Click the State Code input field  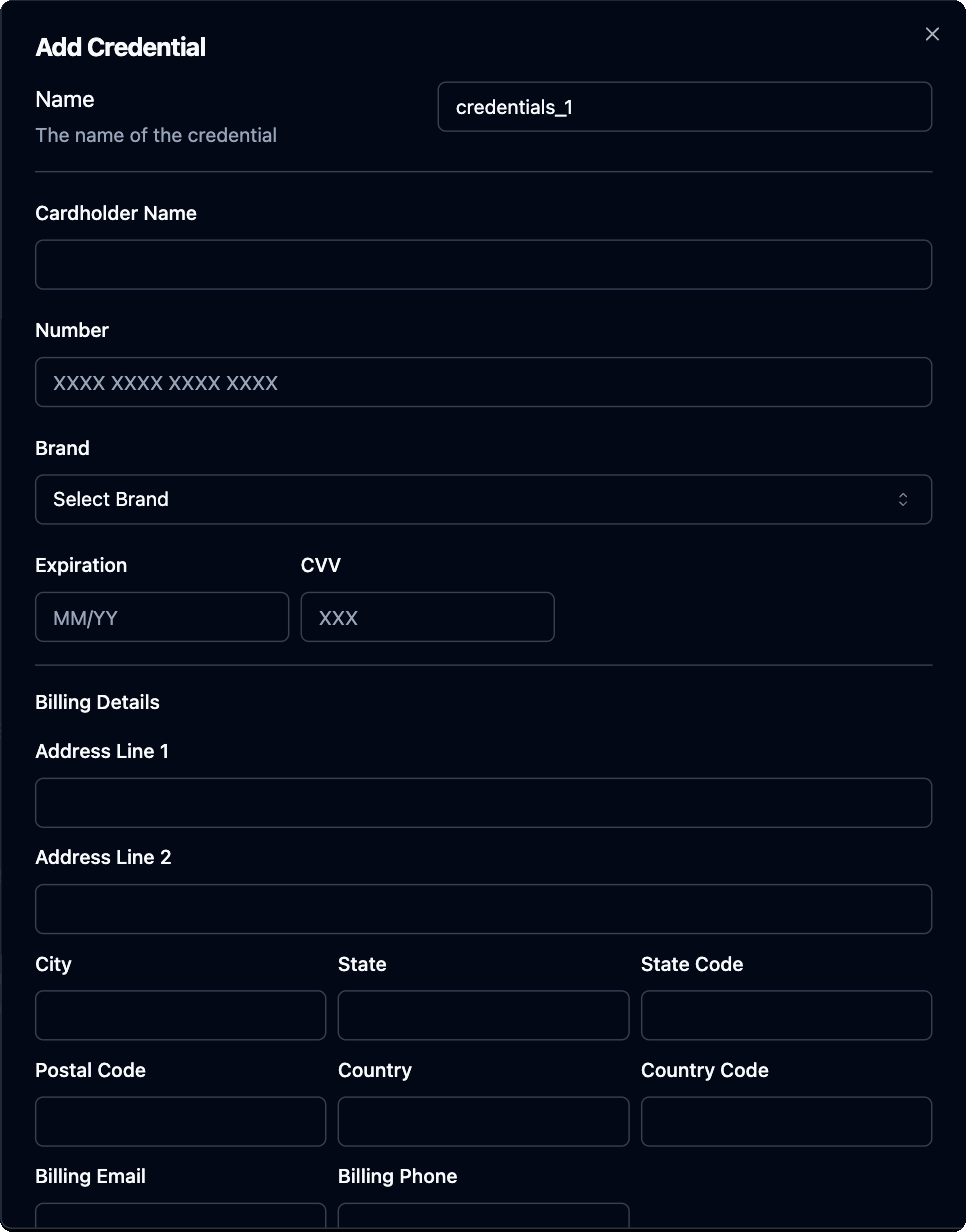point(787,1015)
